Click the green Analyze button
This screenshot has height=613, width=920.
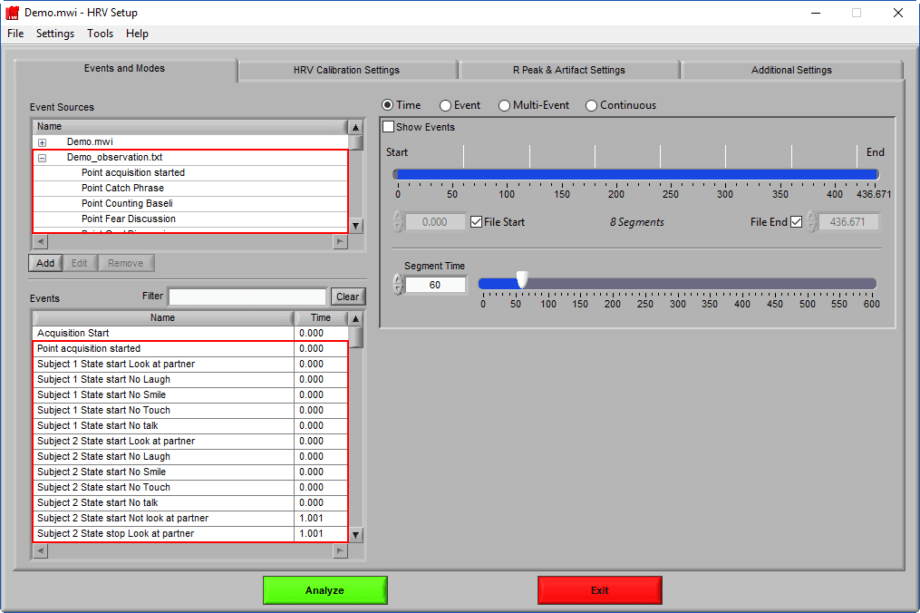[x=325, y=590]
